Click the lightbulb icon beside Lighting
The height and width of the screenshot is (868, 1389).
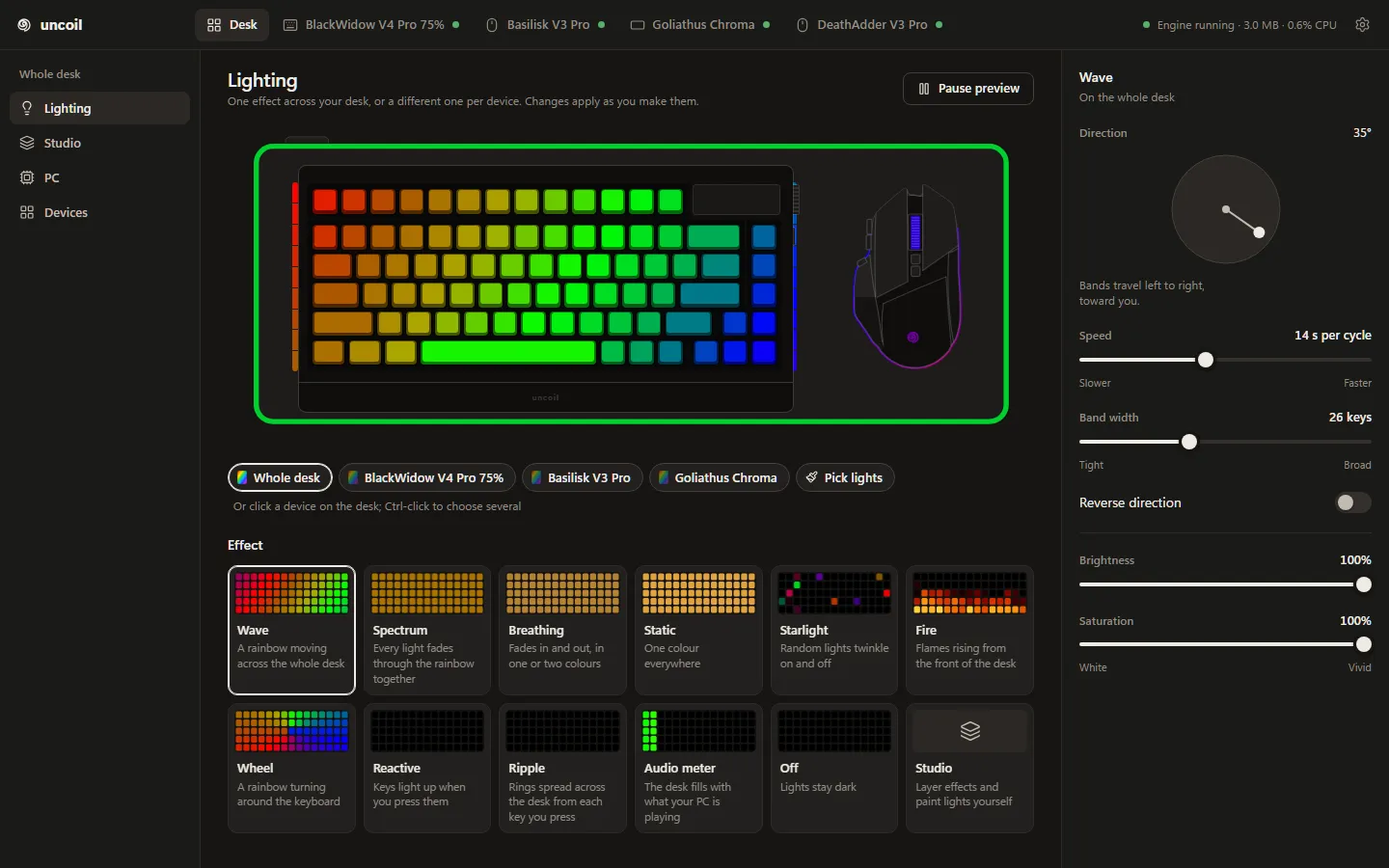[x=27, y=108]
